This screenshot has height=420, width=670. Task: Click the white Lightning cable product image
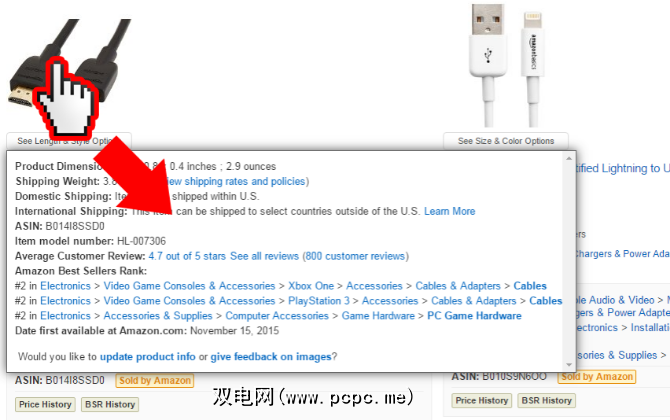[x=507, y=65]
